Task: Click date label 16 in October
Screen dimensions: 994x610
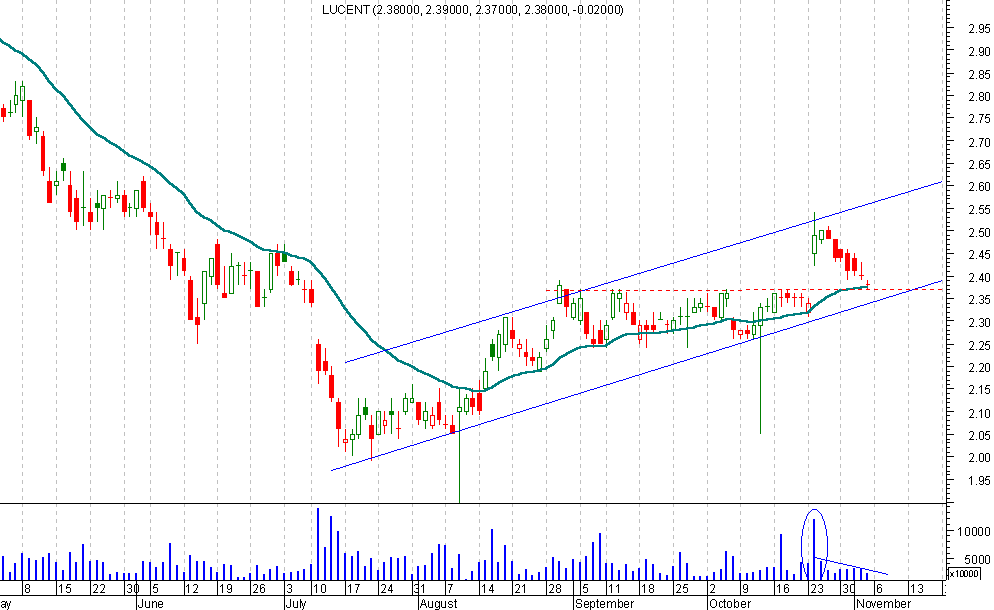Action: pos(783,588)
